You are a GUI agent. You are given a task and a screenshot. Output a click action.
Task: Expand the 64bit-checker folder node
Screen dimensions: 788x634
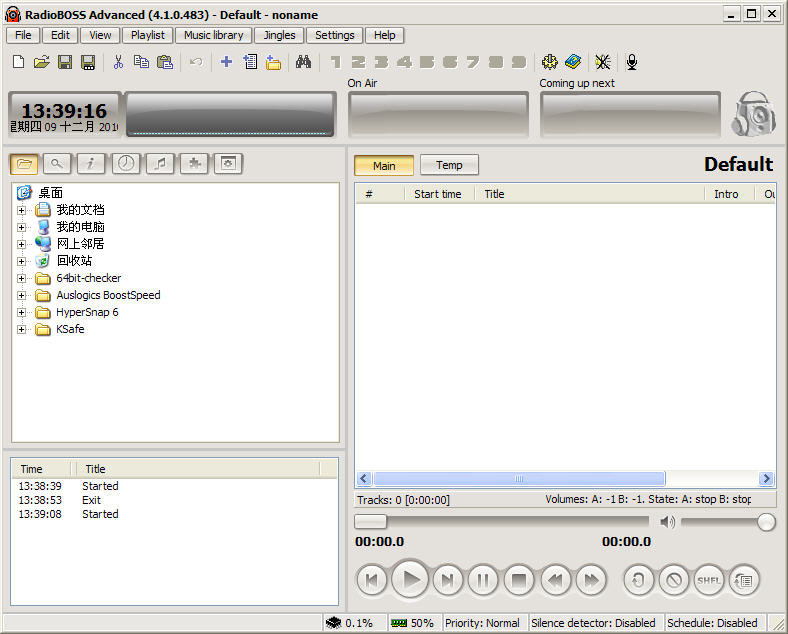[22, 278]
